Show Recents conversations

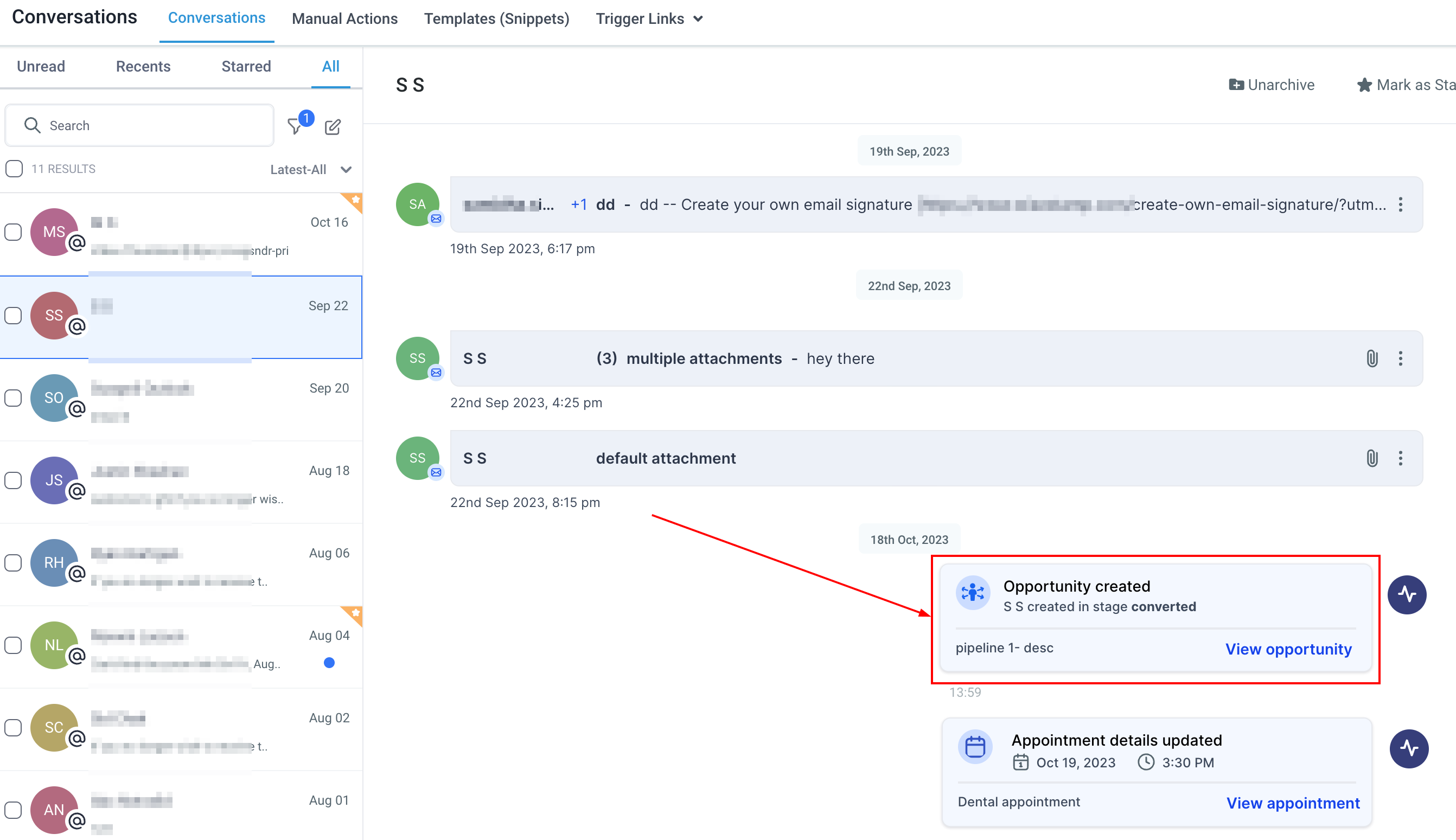[x=143, y=66]
